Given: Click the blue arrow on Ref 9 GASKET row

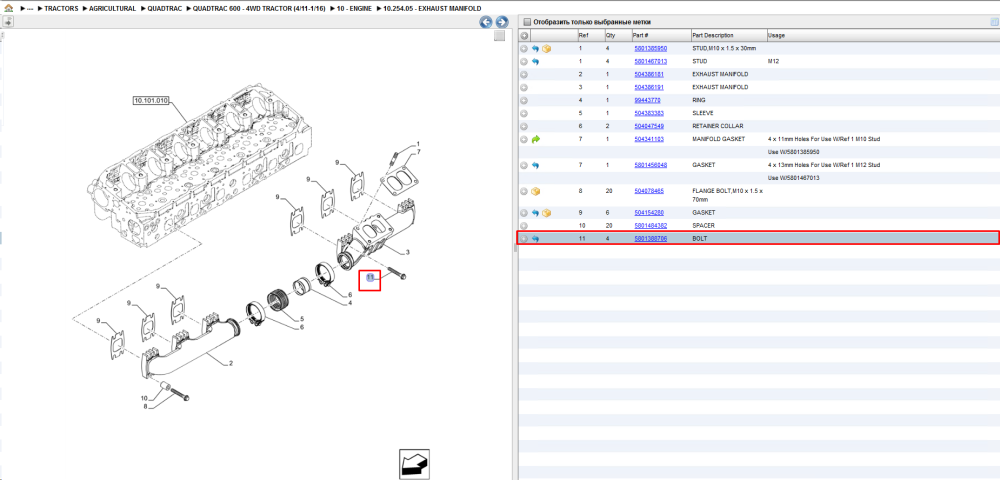Looking at the screenshot, I should coord(535,213).
